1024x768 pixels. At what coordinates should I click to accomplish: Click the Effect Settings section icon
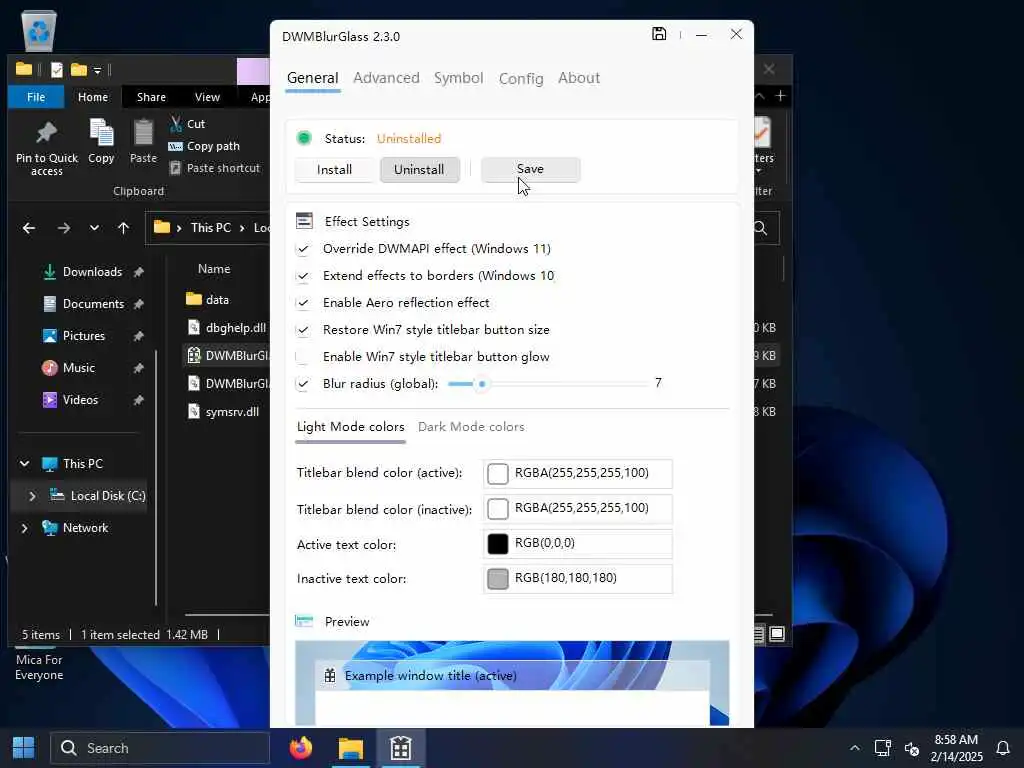tap(304, 221)
